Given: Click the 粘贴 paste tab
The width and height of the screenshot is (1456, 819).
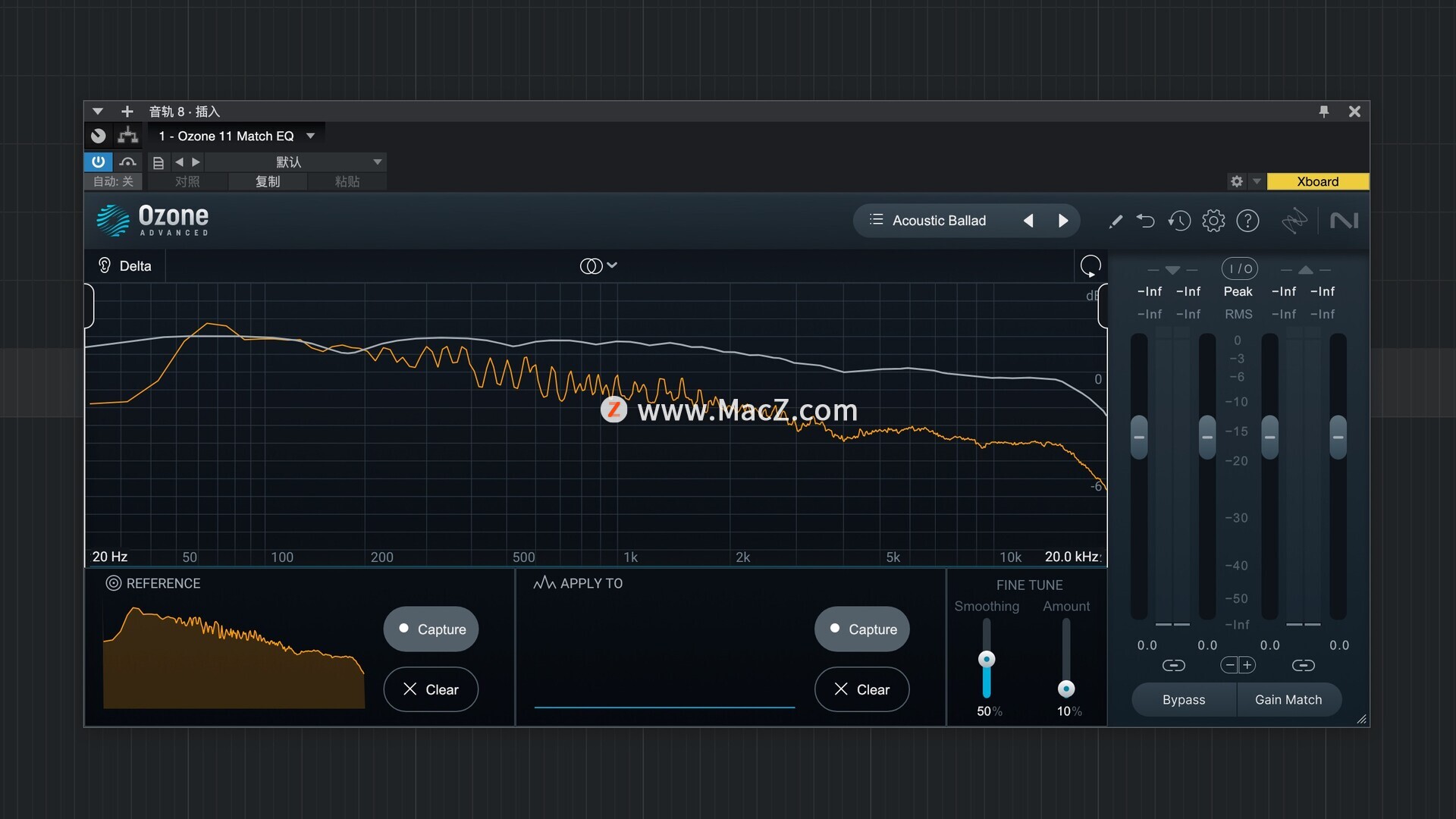Looking at the screenshot, I should pos(347,181).
